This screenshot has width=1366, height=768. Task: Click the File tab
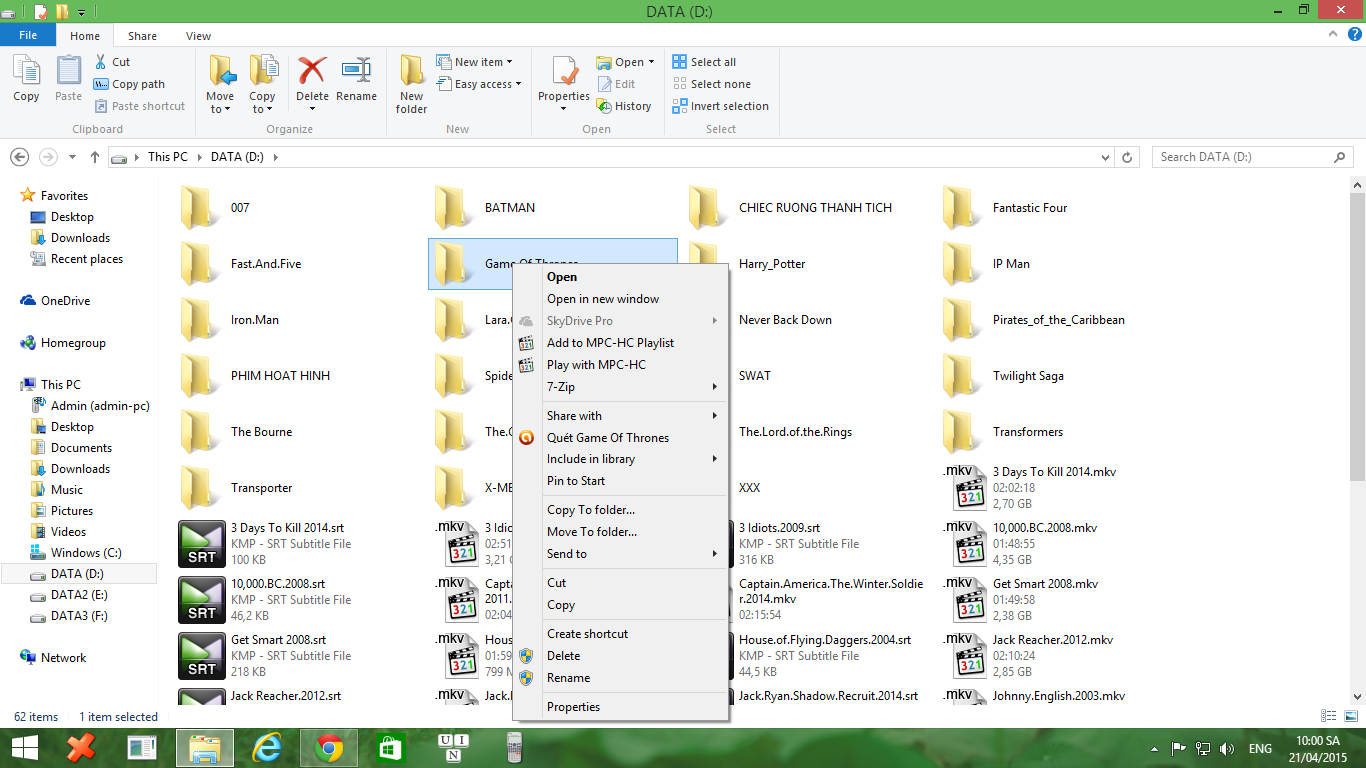pos(28,35)
